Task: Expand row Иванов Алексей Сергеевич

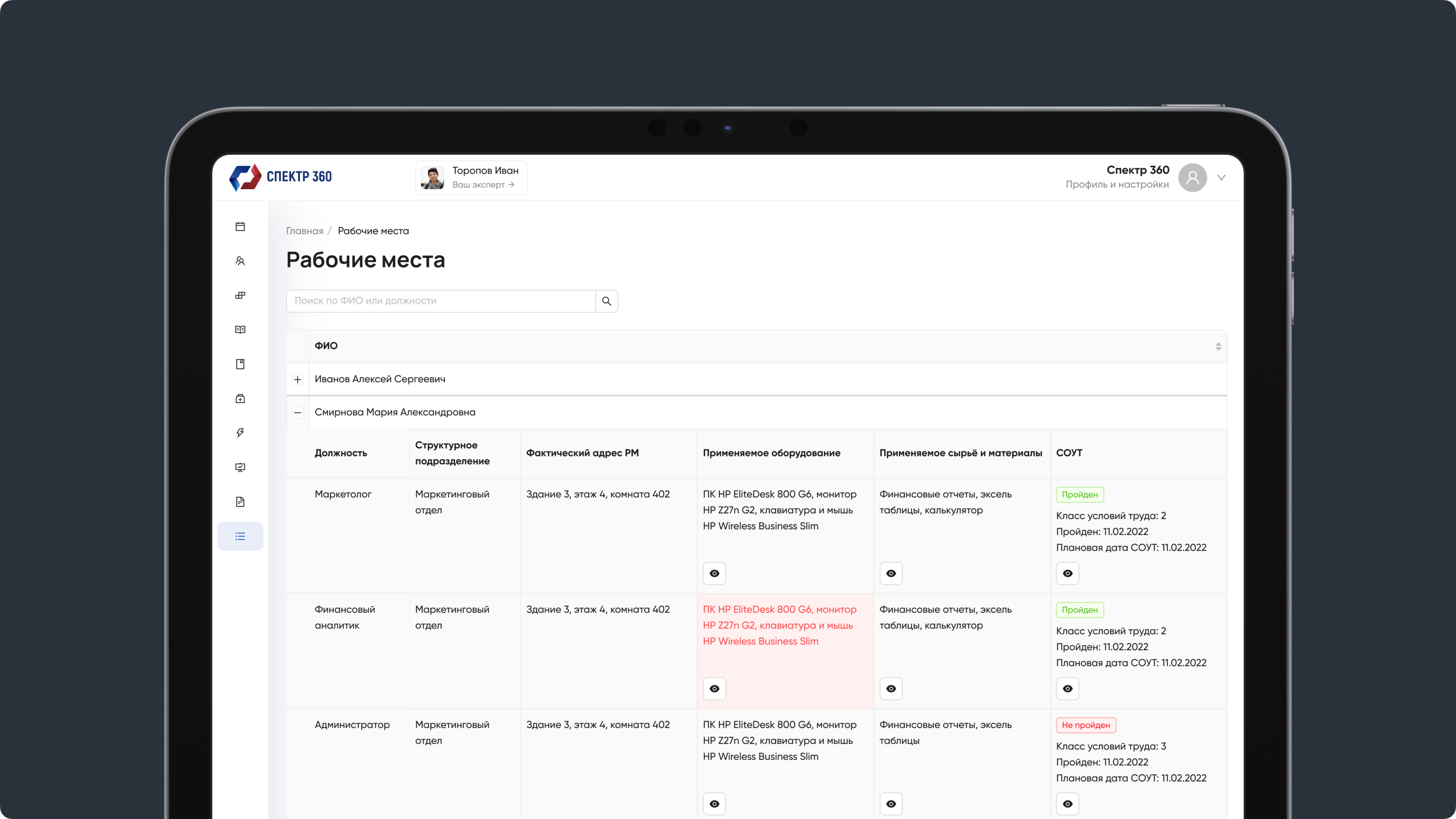Action: [298, 379]
